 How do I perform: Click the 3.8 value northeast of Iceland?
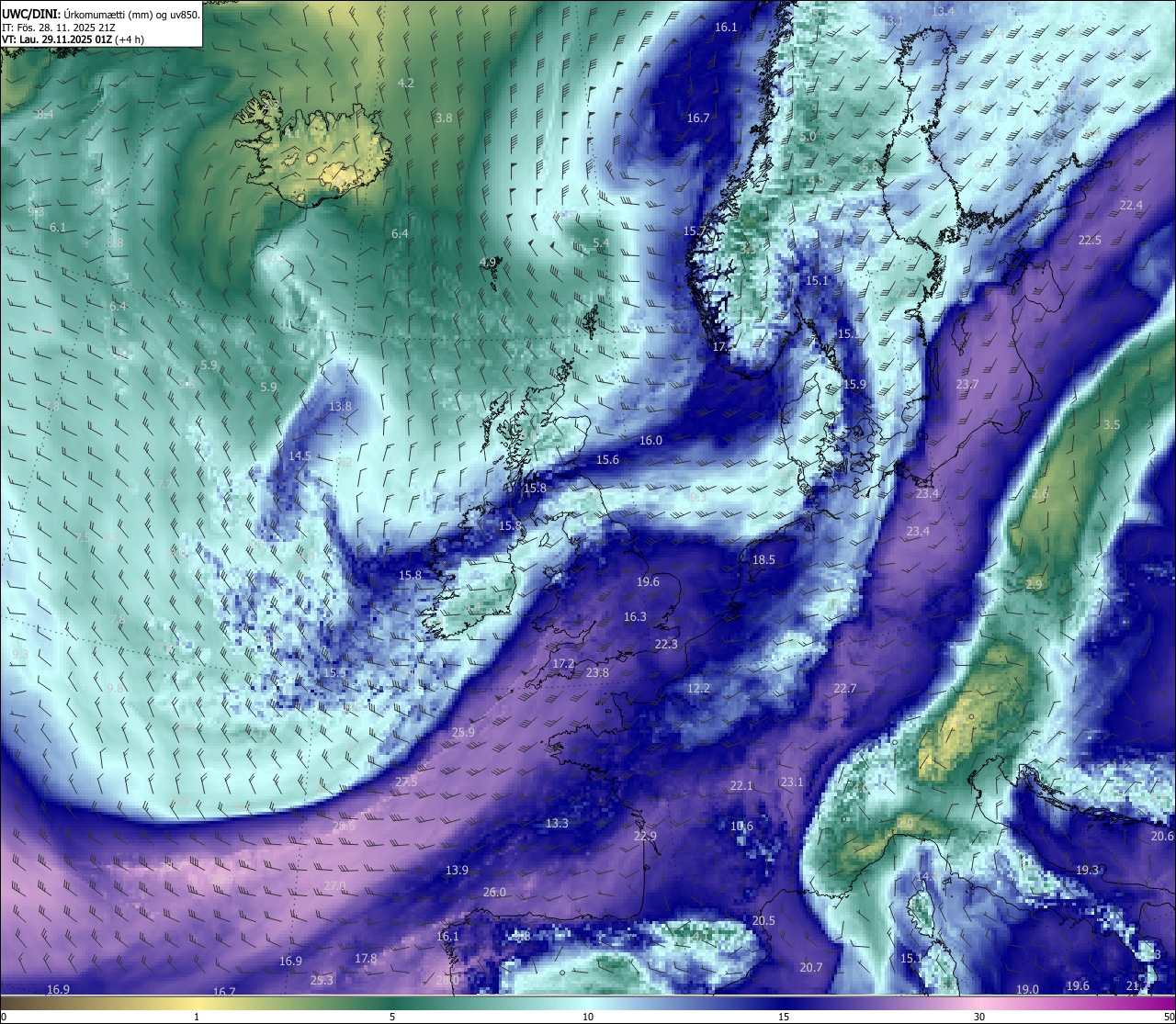tap(444, 118)
